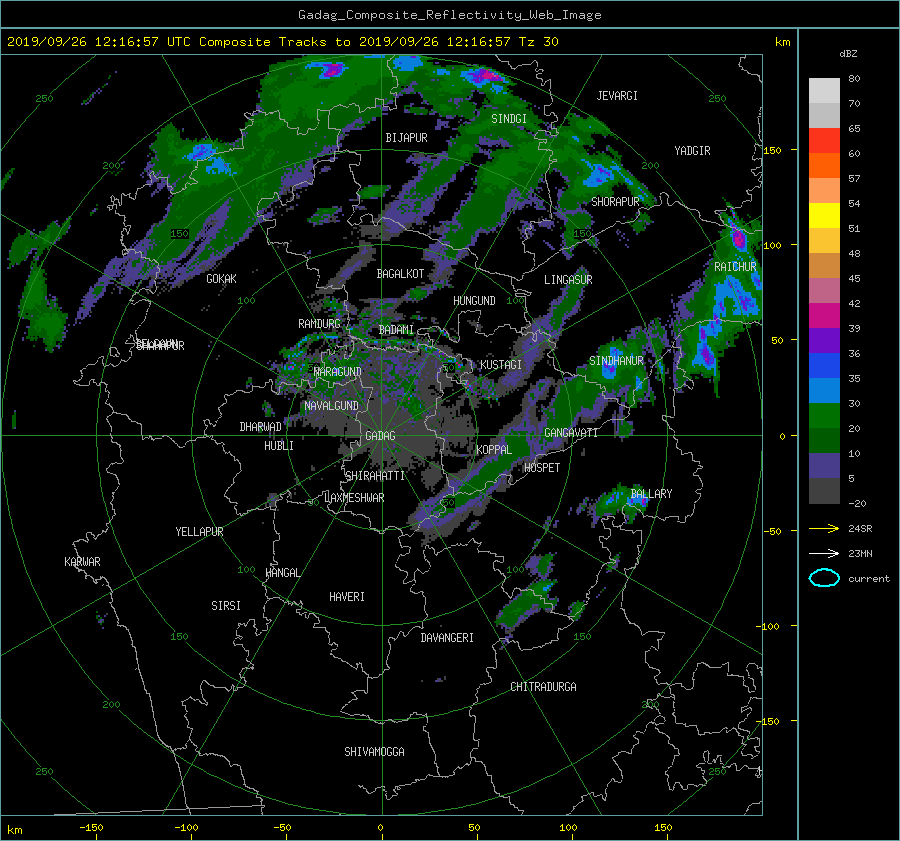Click the red 65 dBZ legend swatch
Screen dimensions: 900x841
pos(824,140)
